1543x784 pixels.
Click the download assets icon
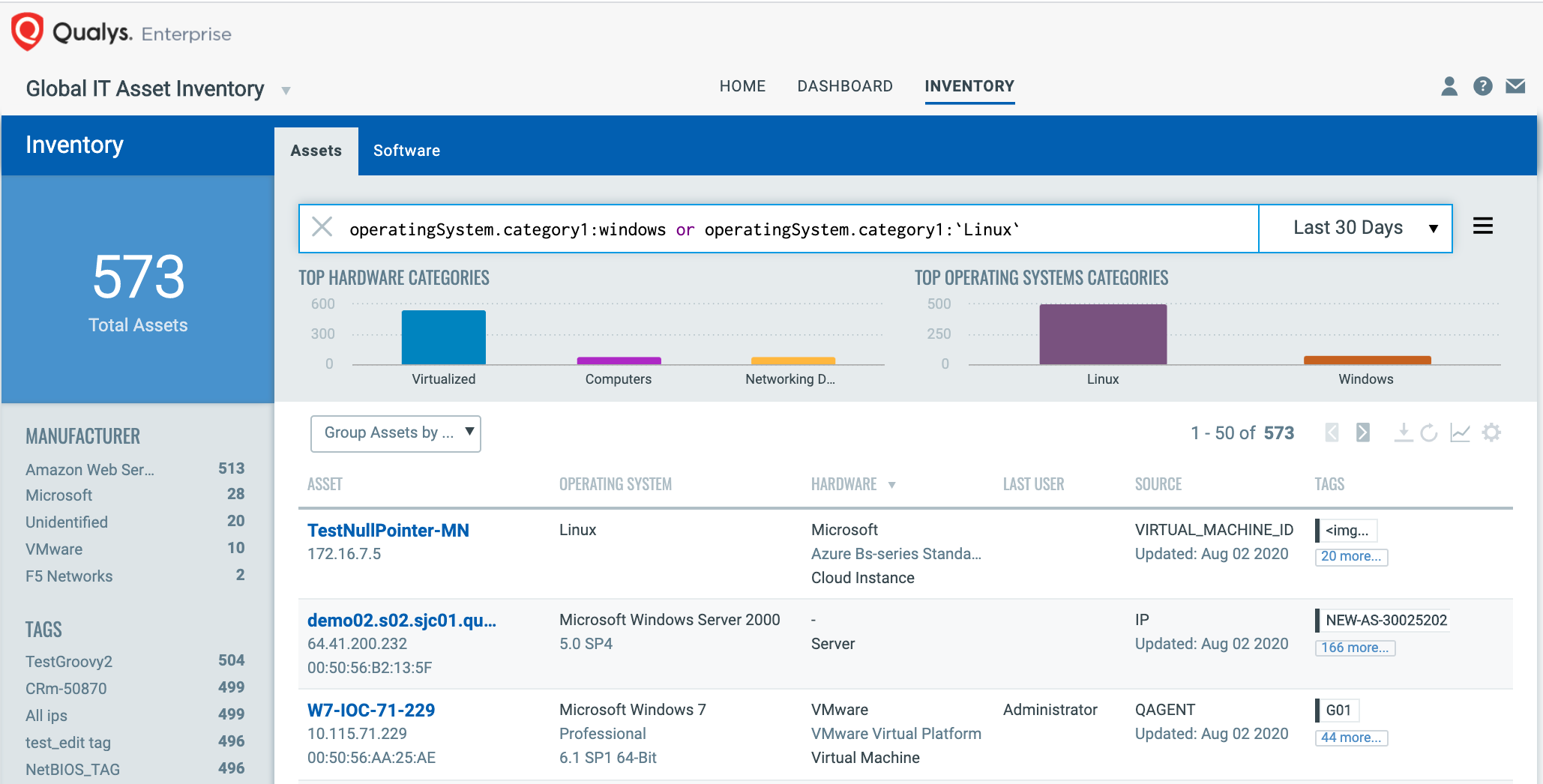coord(1403,432)
